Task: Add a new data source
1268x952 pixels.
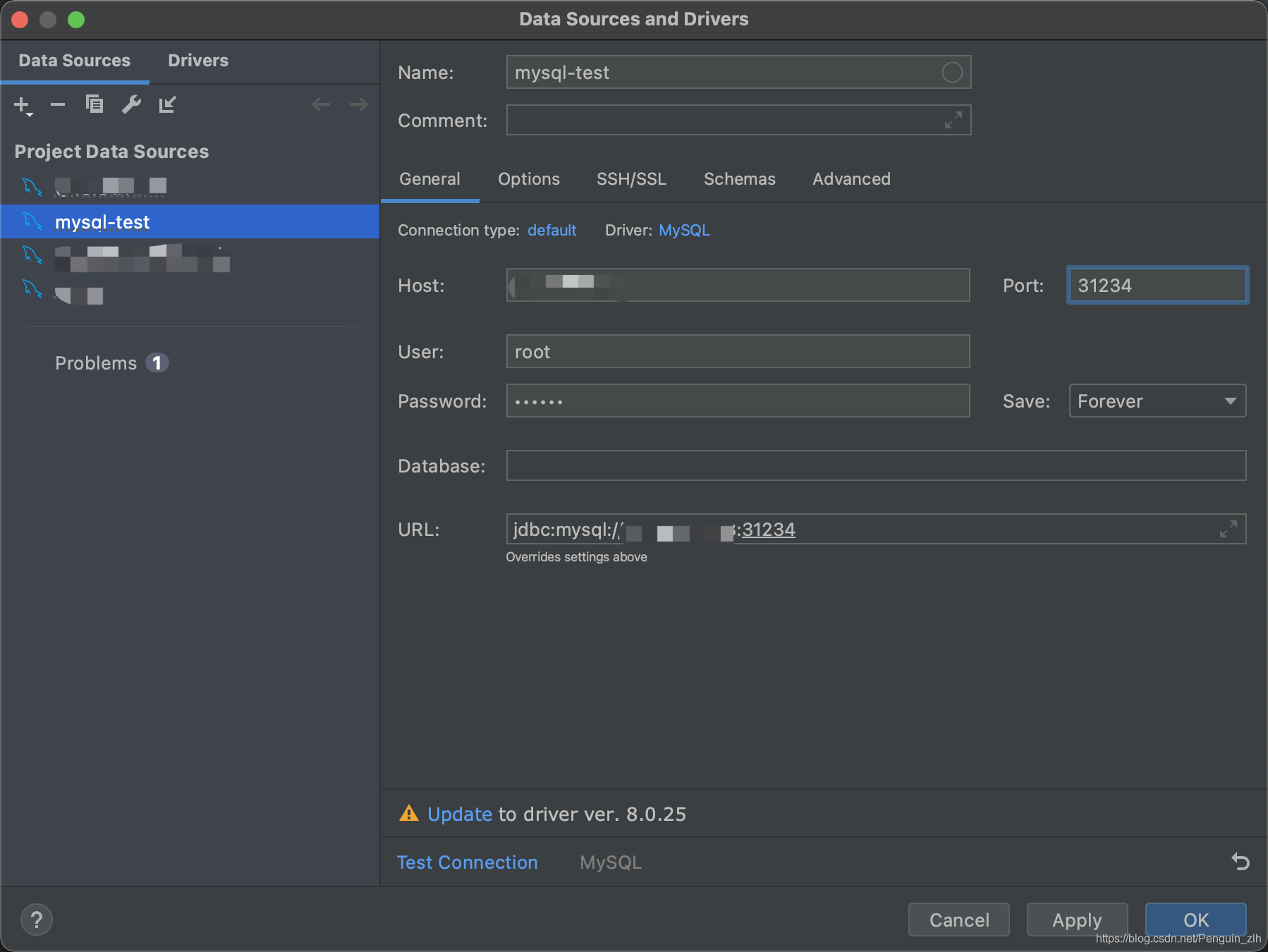Action: tap(20, 104)
